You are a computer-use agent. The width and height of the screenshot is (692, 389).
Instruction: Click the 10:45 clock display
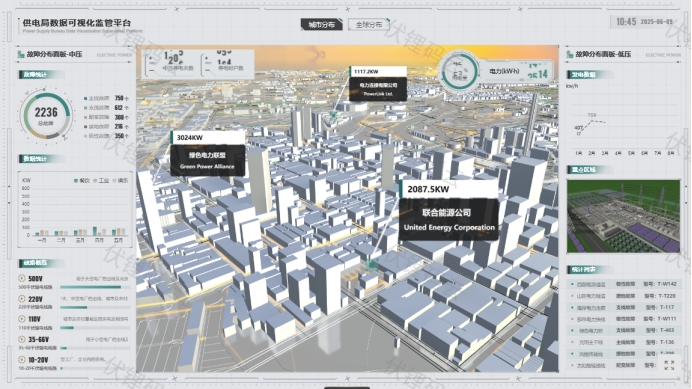tap(626, 22)
